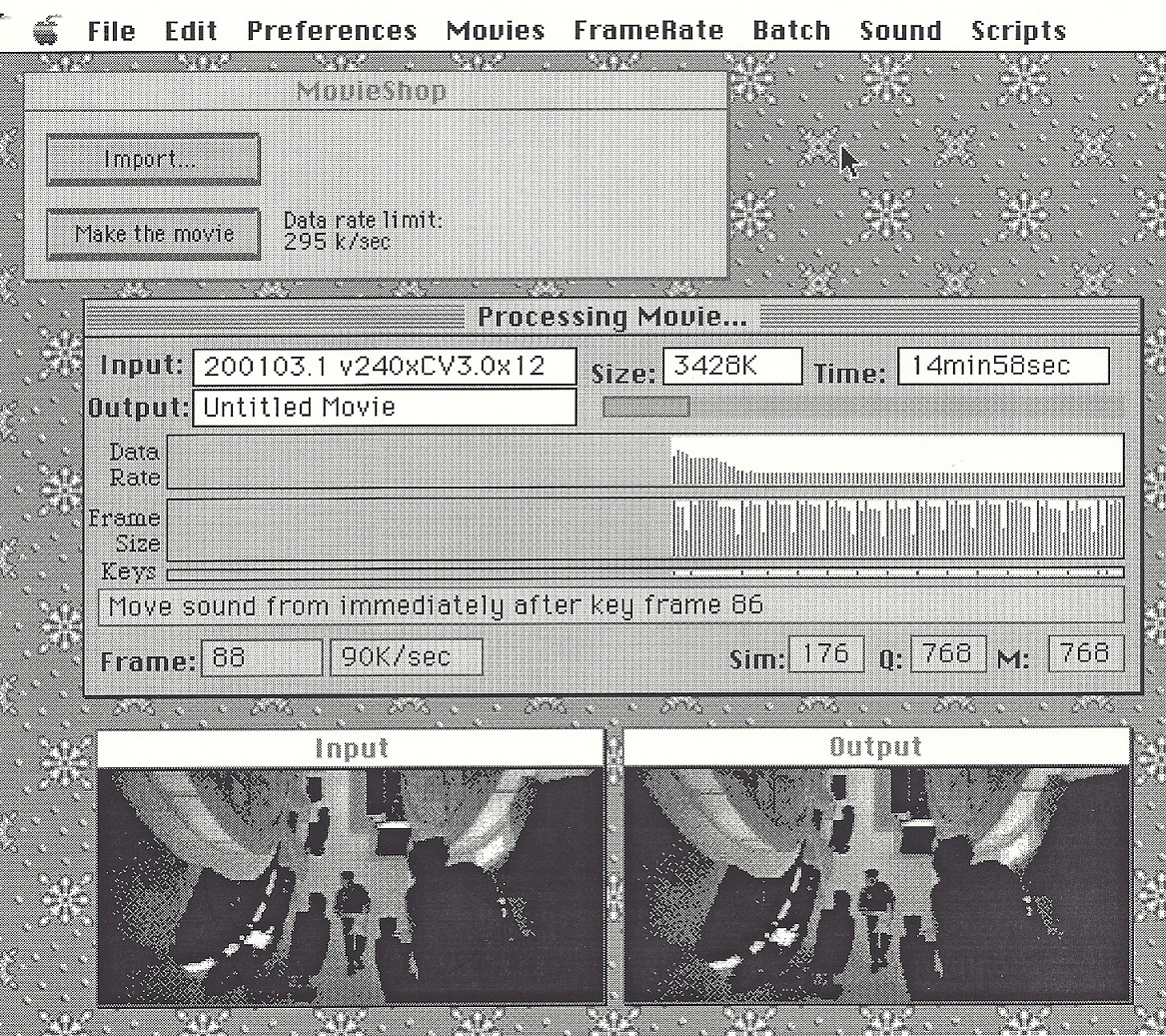Click the 90K/sec rate field
The image size is (1166, 1036).
(x=406, y=657)
